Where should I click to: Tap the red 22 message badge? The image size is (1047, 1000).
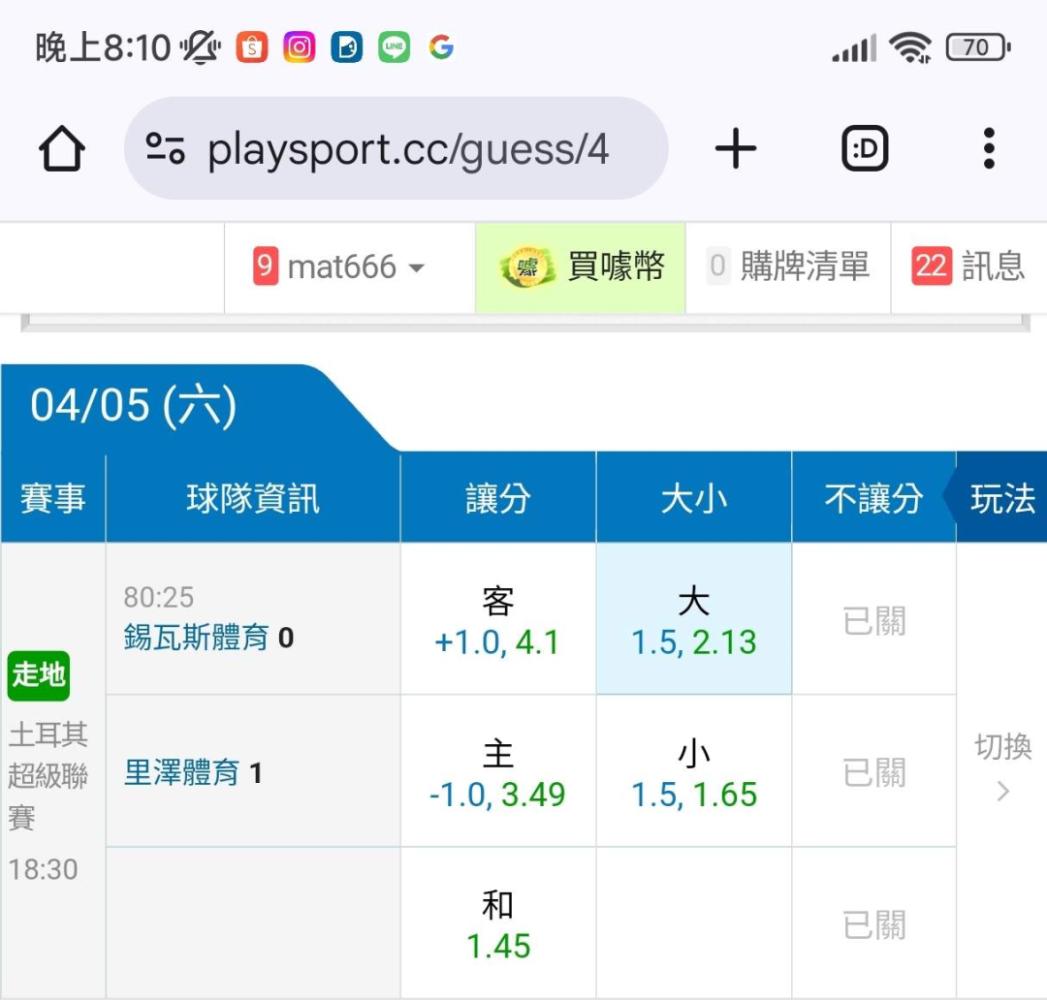pyautogui.click(x=930, y=267)
